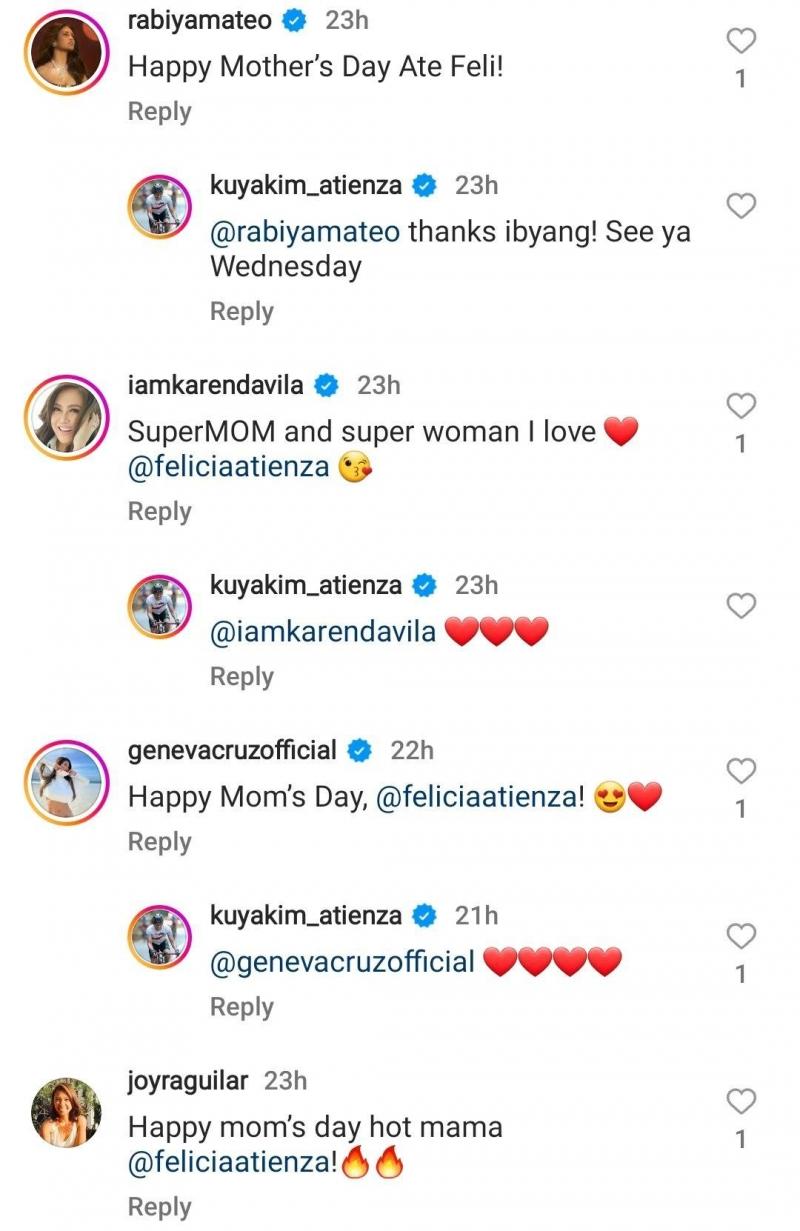Image resolution: width=800 pixels, height=1231 pixels.
Task: Reply to kuyakim_atienza's Wednesday comment
Action: click(241, 311)
